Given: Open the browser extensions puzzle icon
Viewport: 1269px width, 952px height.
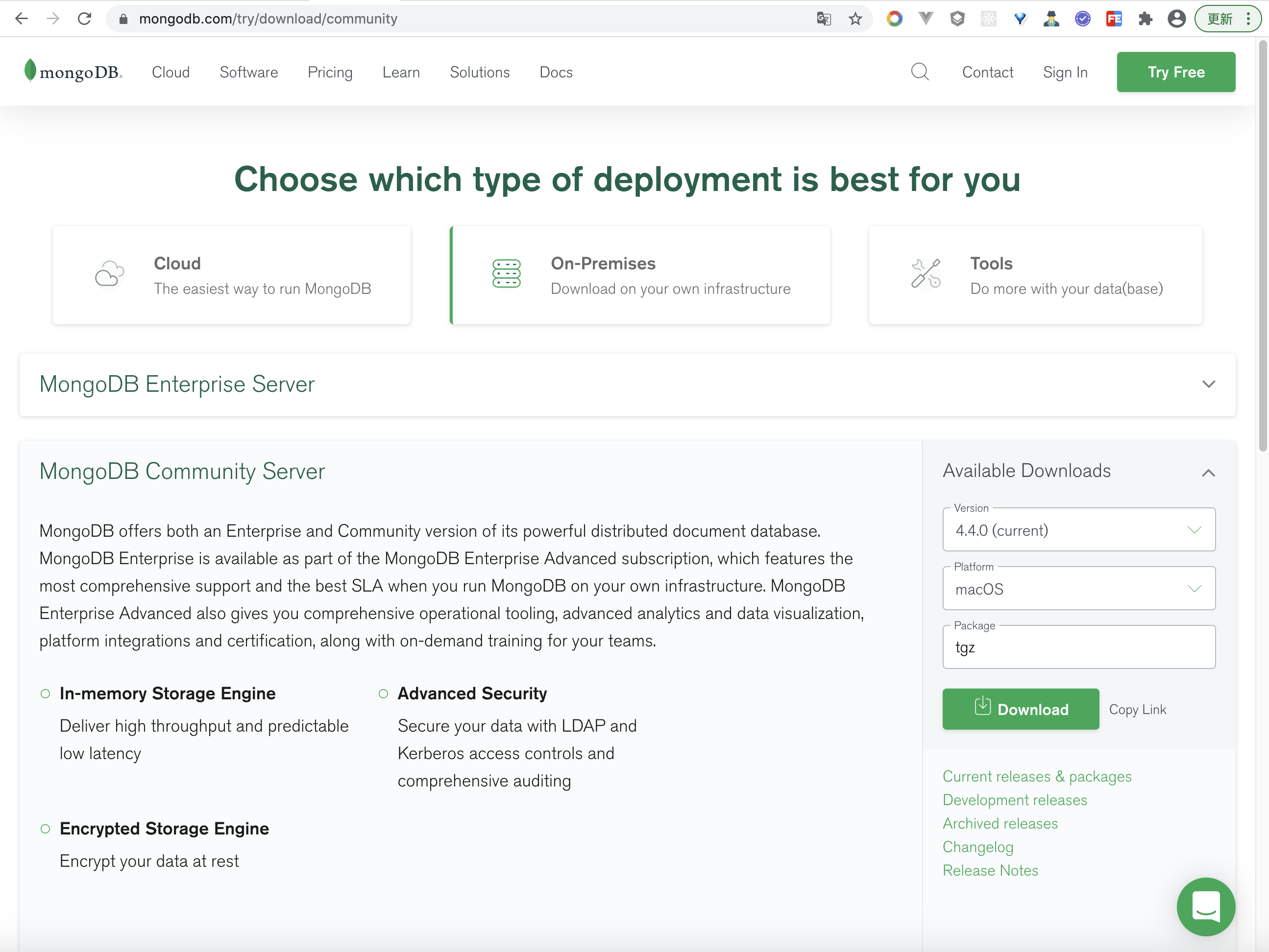Looking at the screenshot, I should tap(1145, 19).
